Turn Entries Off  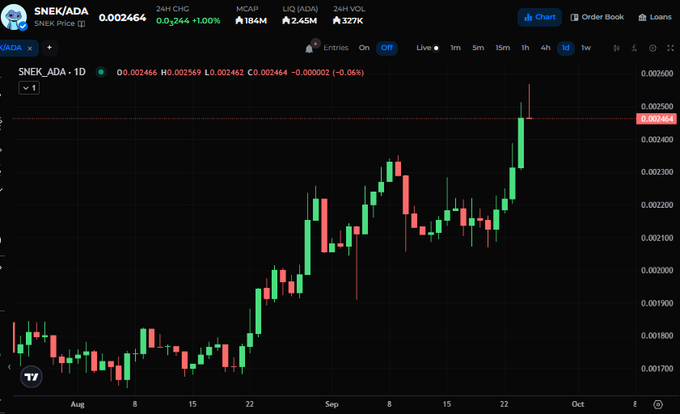coord(387,48)
